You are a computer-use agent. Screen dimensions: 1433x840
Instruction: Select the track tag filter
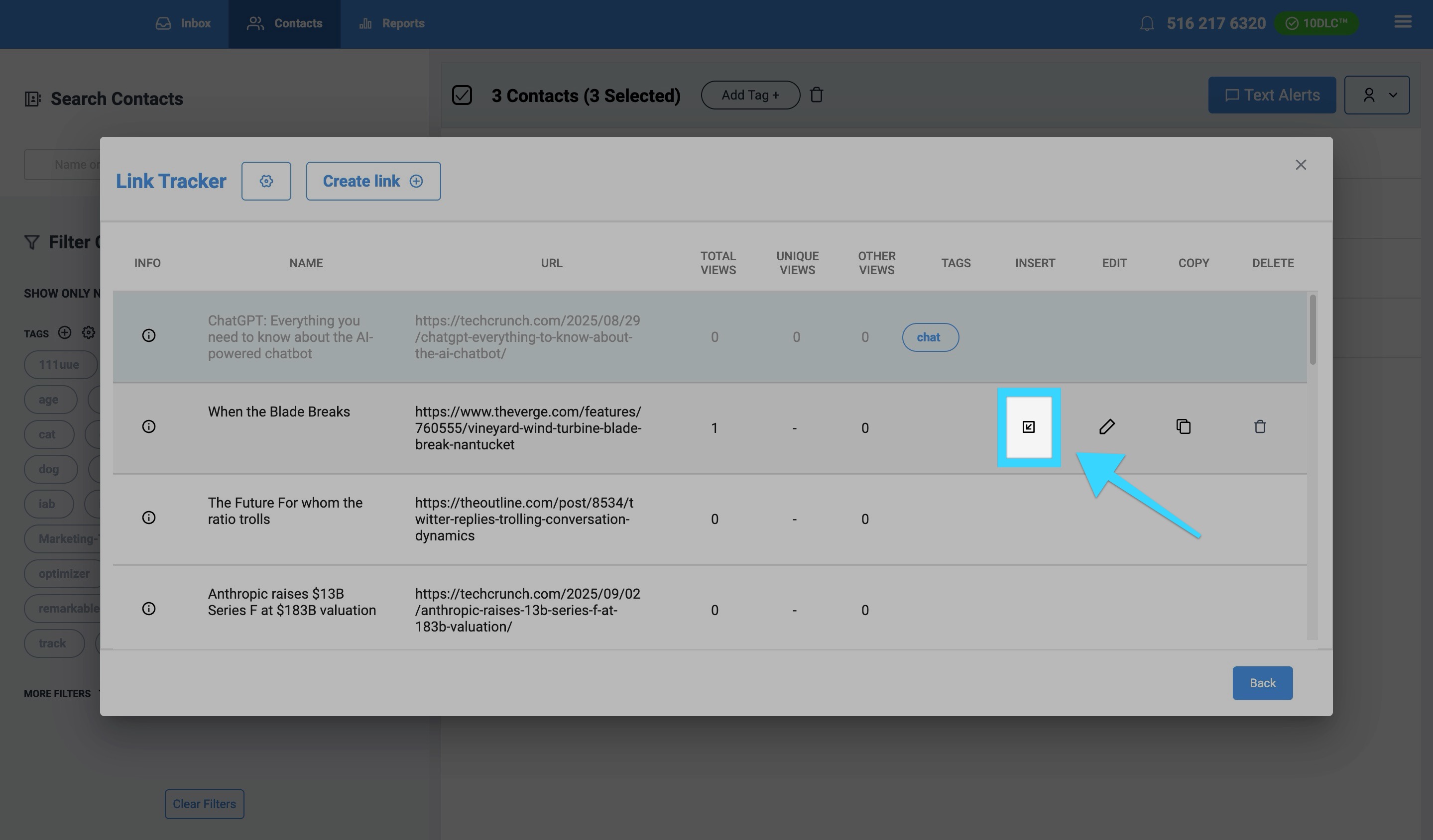point(54,643)
